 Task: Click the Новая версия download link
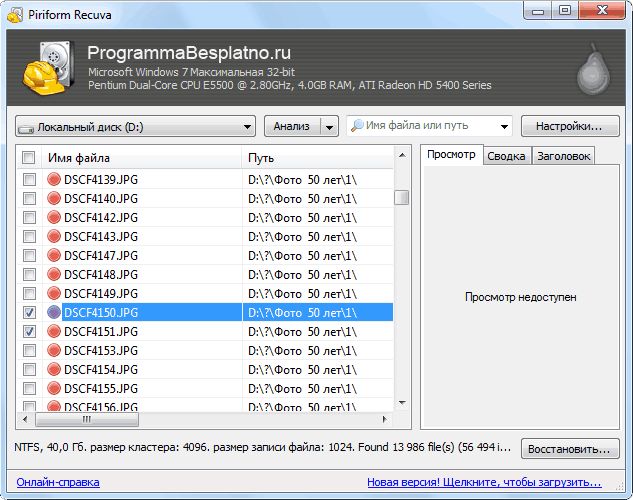point(484,482)
